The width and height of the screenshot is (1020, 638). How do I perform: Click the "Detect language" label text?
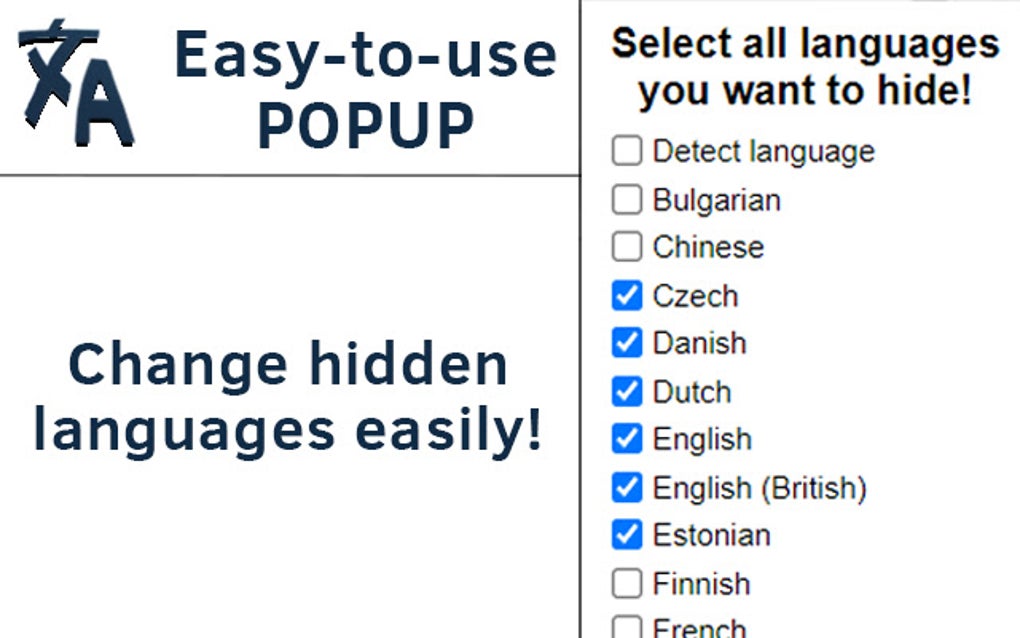tap(763, 152)
